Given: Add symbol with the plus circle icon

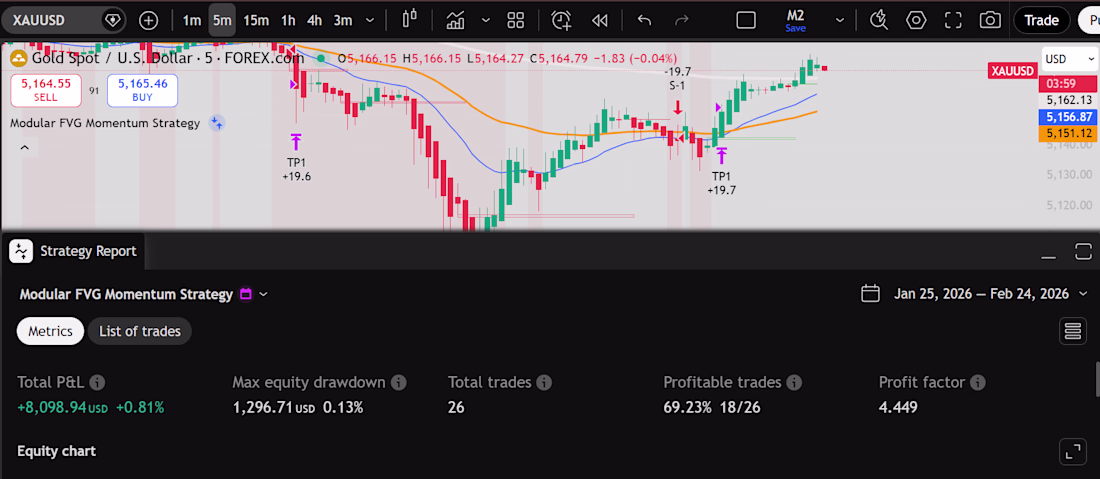Looking at the screenshot, I should tap(149, 20).
